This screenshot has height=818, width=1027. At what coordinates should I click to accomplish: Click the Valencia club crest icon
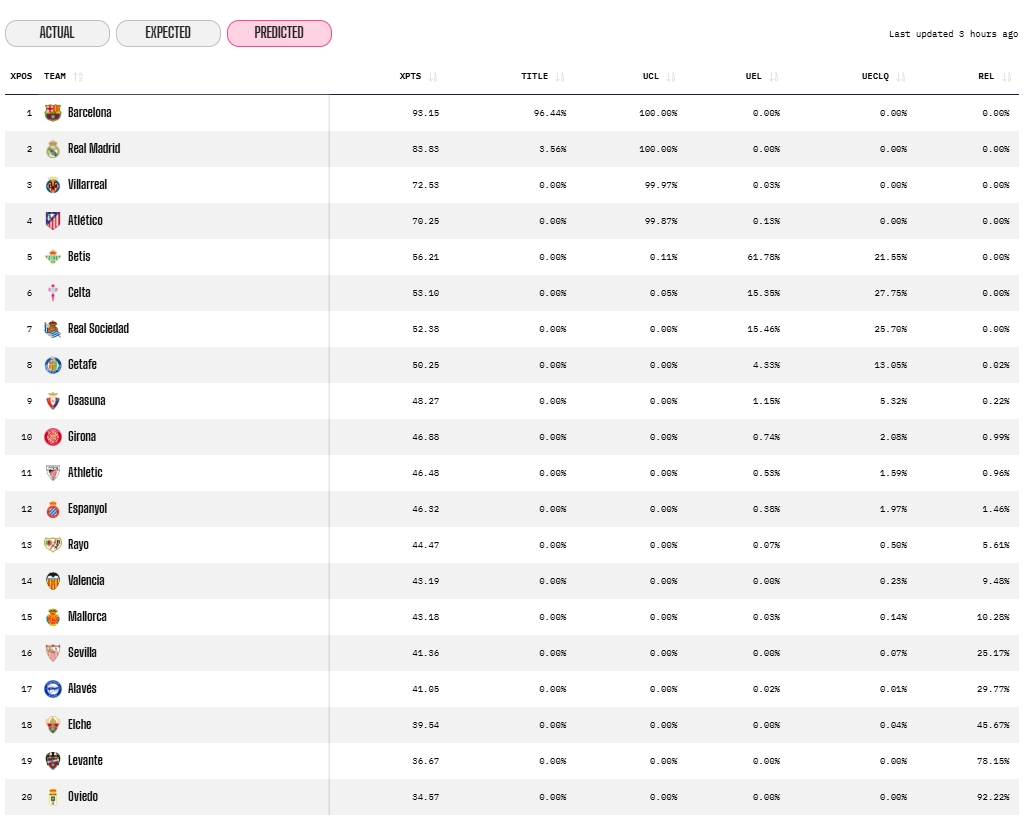pyautogui.click(x=53, y=581)
